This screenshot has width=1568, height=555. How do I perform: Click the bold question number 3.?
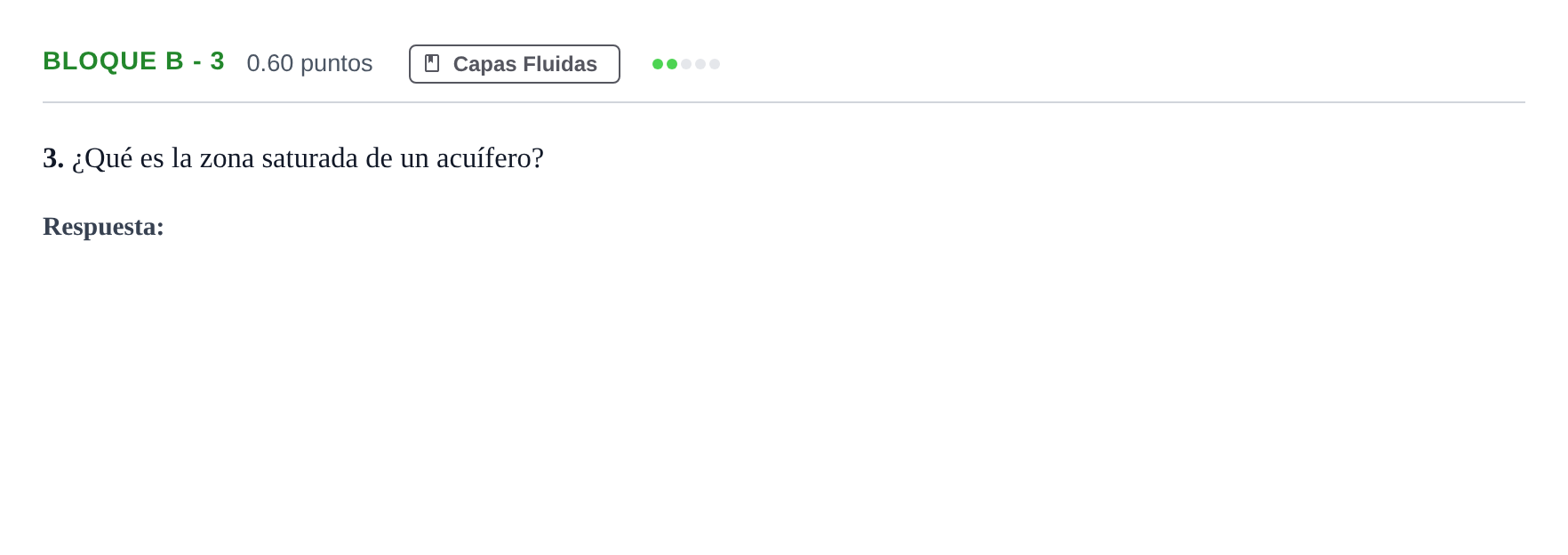53,158
